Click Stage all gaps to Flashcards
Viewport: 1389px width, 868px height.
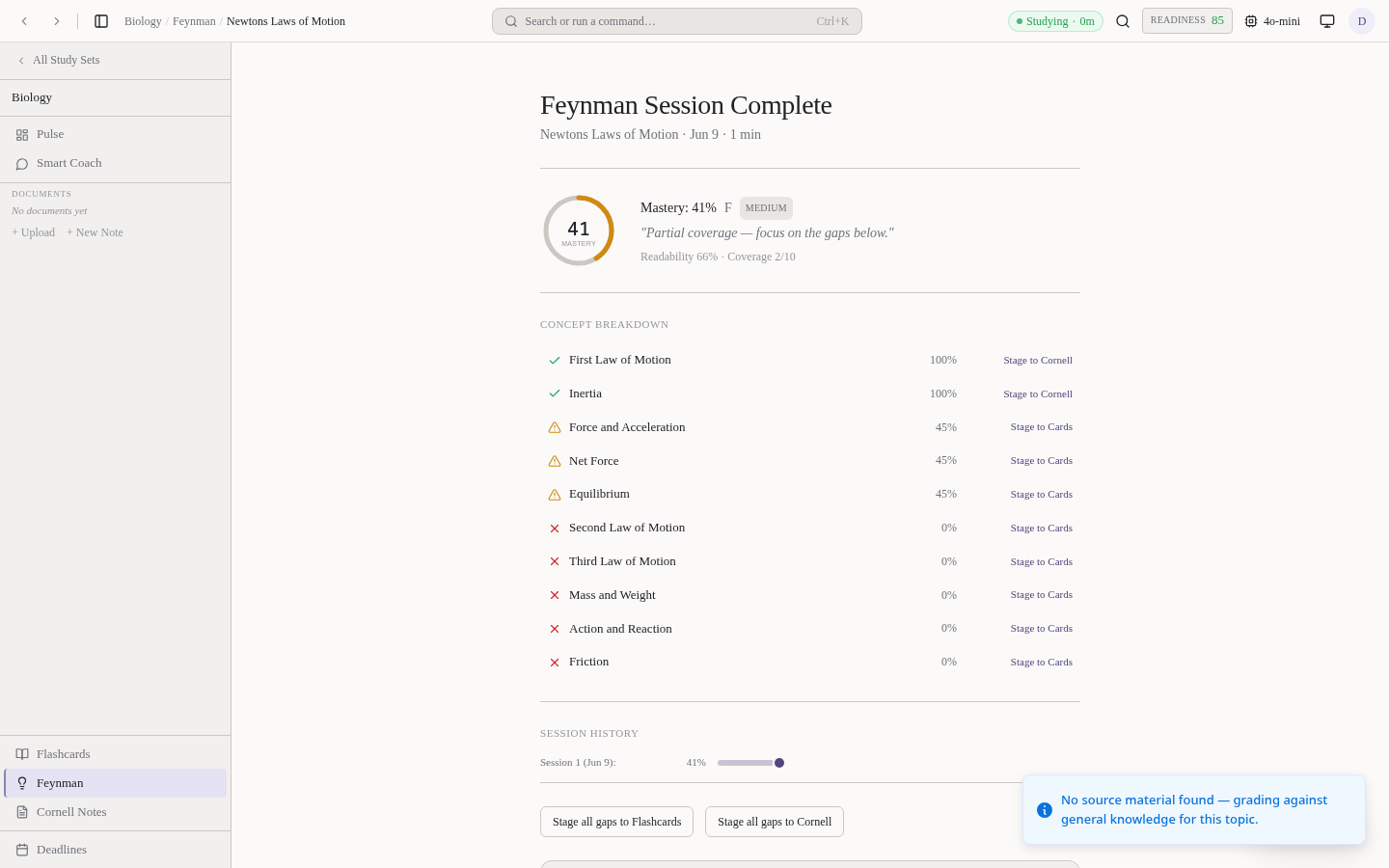[616, 822]
